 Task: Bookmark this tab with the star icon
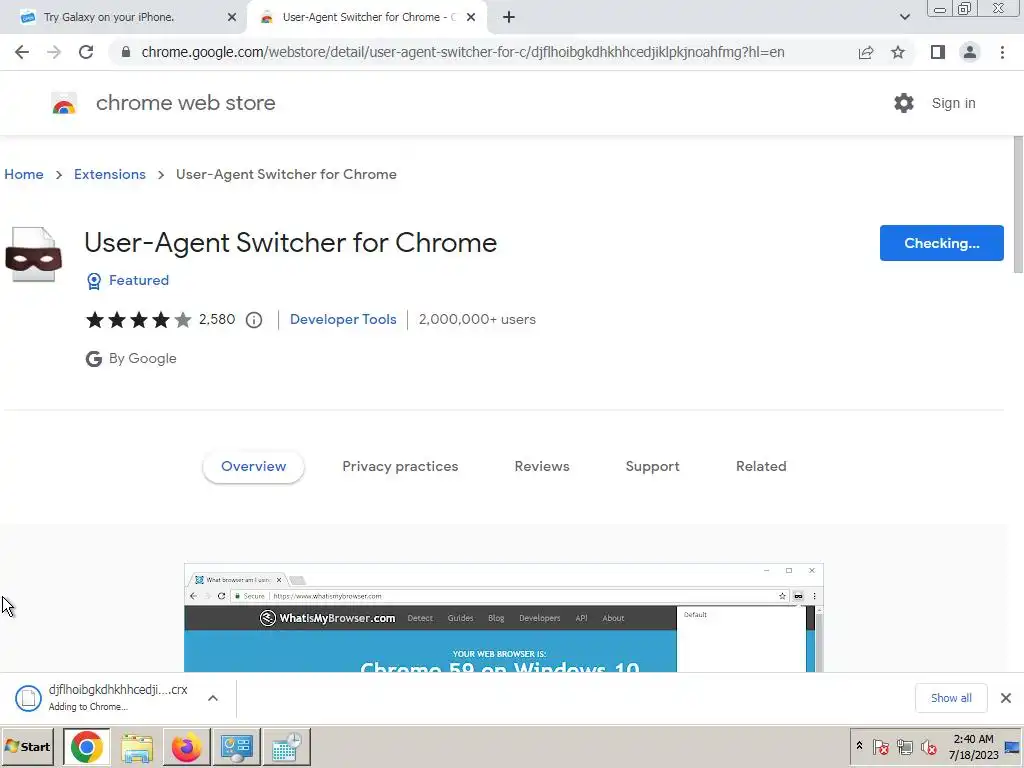click(x=898, y=52)
